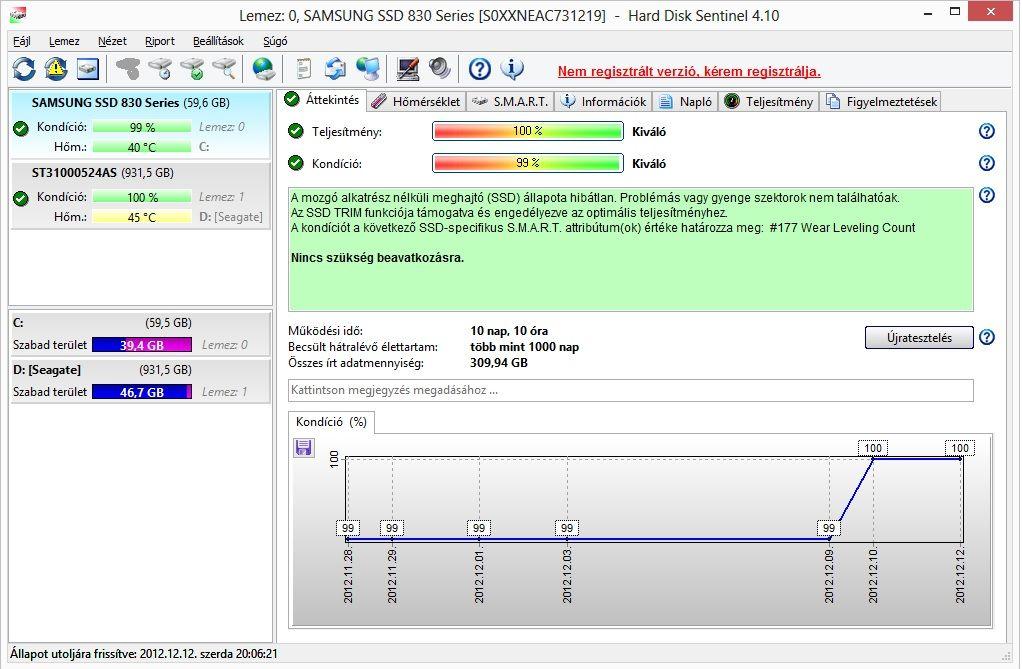Screen dimensions: 1022x669
Task: Click the greyed-out disk toolbar icon
Action: pos(128,68)
